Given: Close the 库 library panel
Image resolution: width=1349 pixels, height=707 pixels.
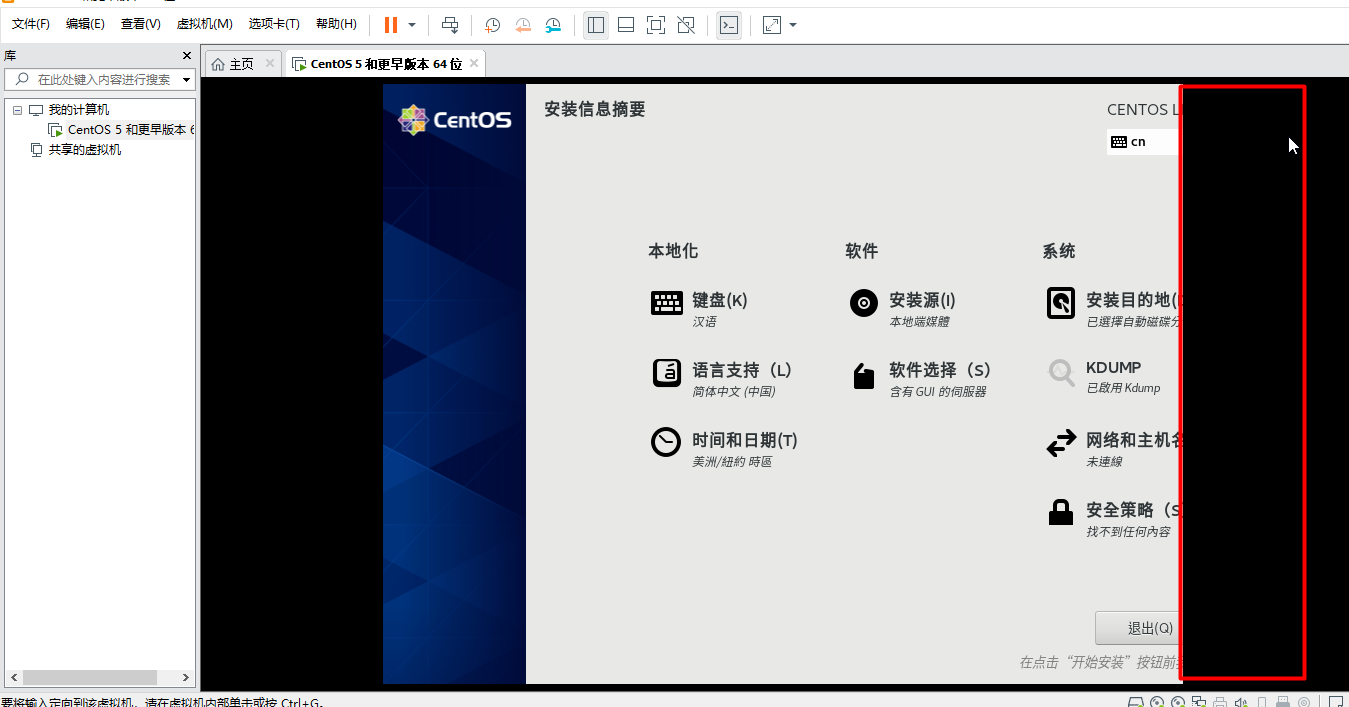Looking at the screenshot, I should click(186, 56).
